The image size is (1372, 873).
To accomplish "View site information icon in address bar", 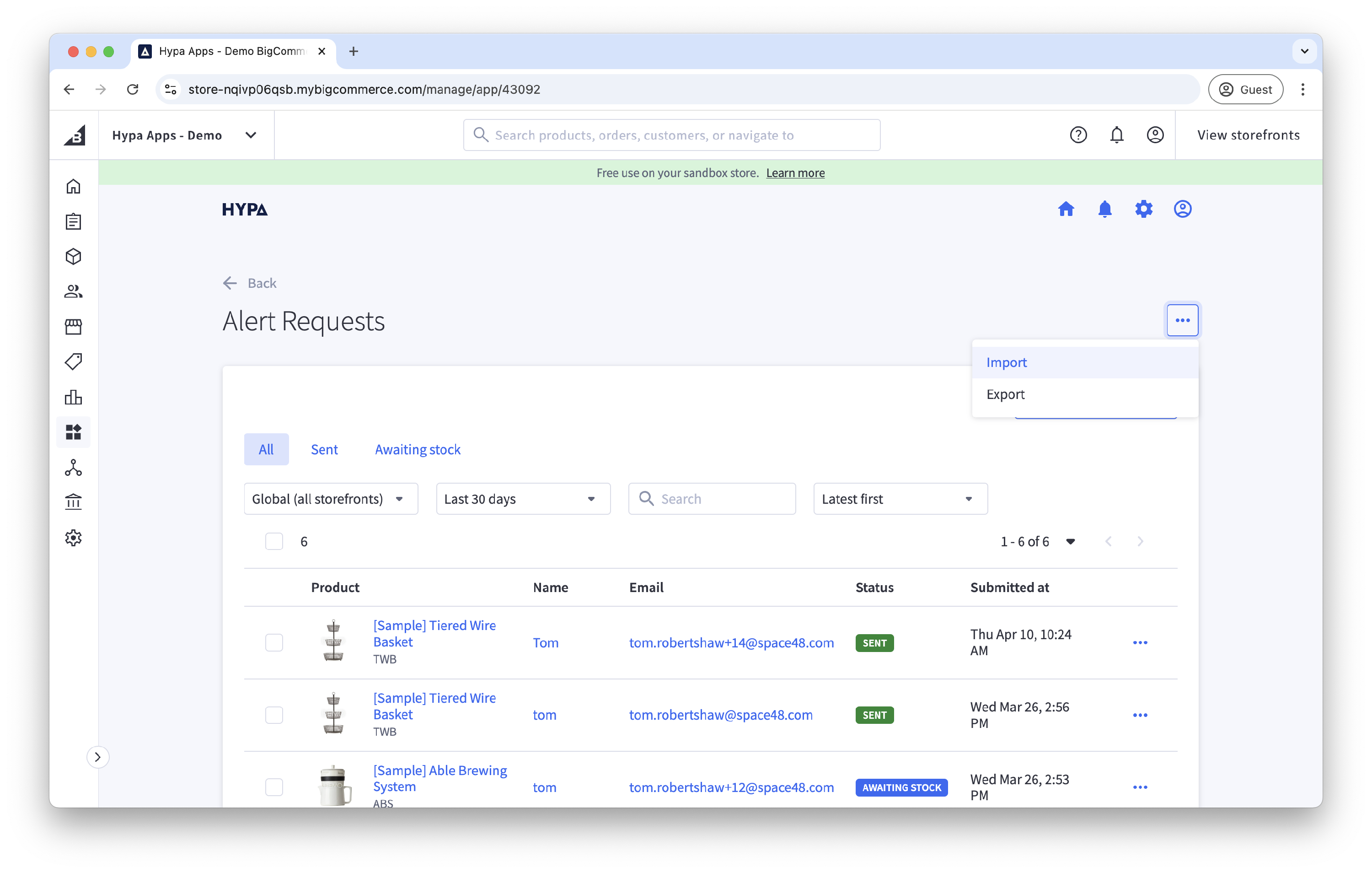I will [171, 90].
